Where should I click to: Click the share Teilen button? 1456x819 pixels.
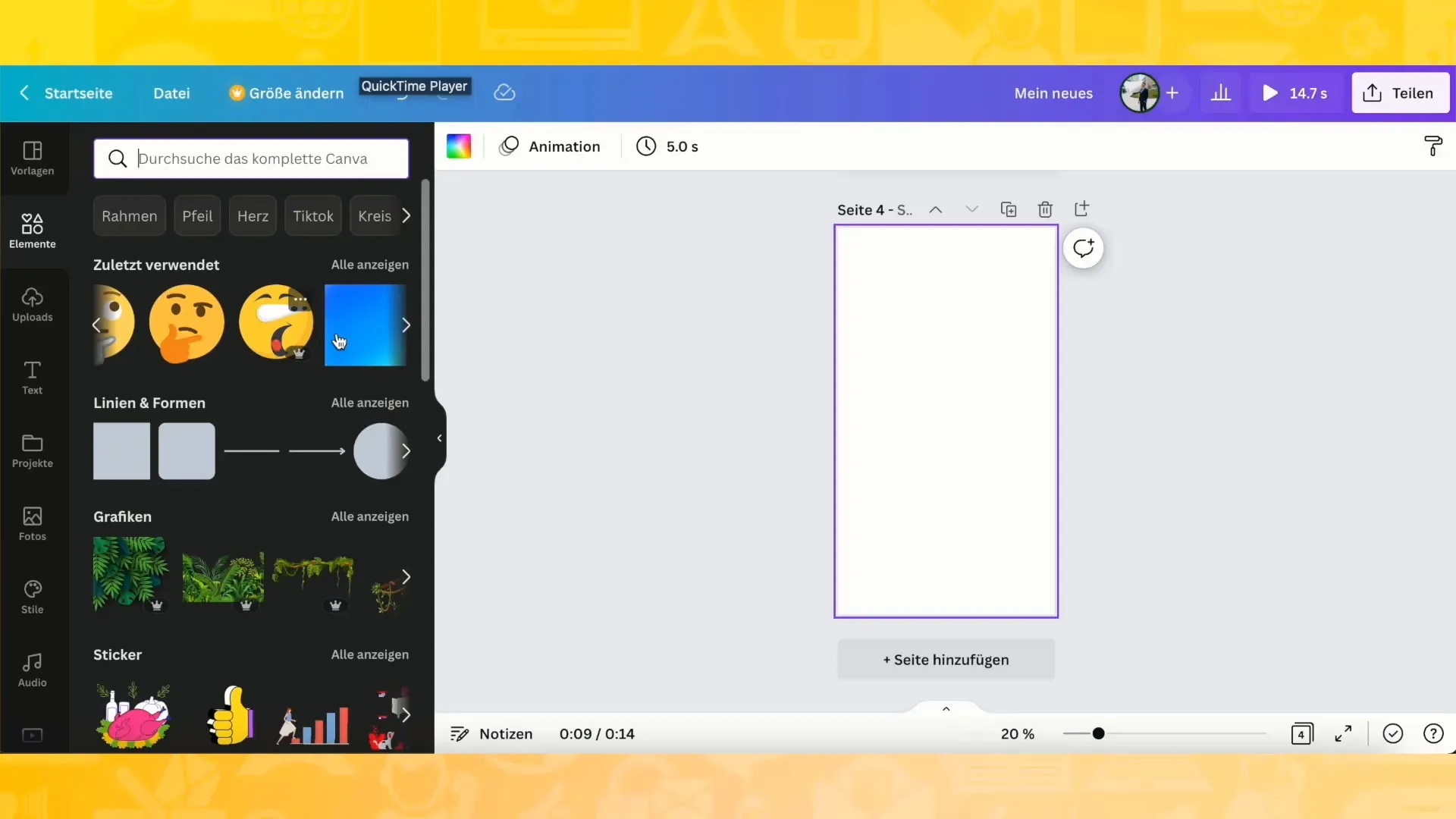(x=1399, y=92)
